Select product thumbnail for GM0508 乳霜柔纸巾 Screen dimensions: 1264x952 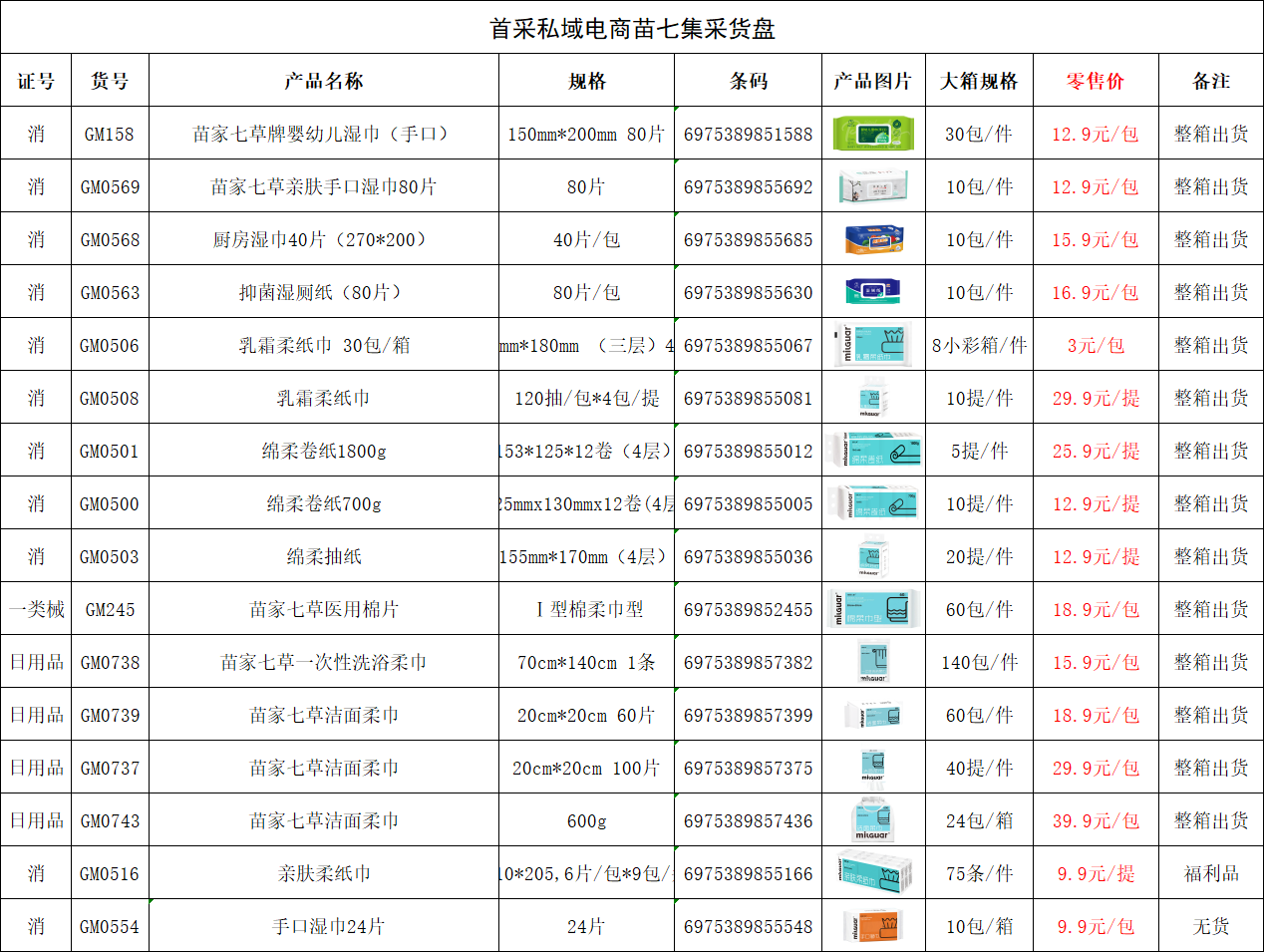point(873,398)
